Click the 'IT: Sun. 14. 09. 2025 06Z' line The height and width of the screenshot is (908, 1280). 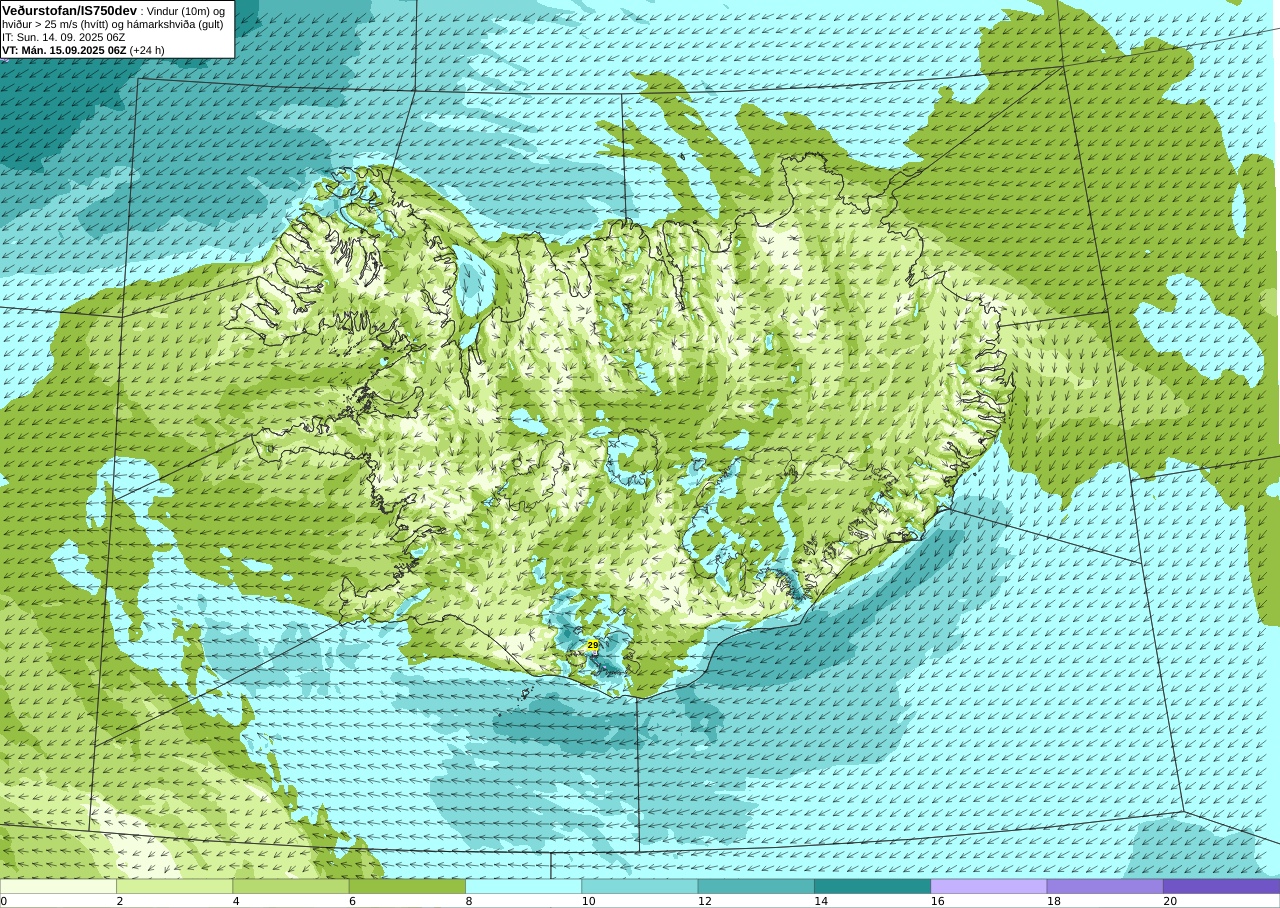(63, 37)
